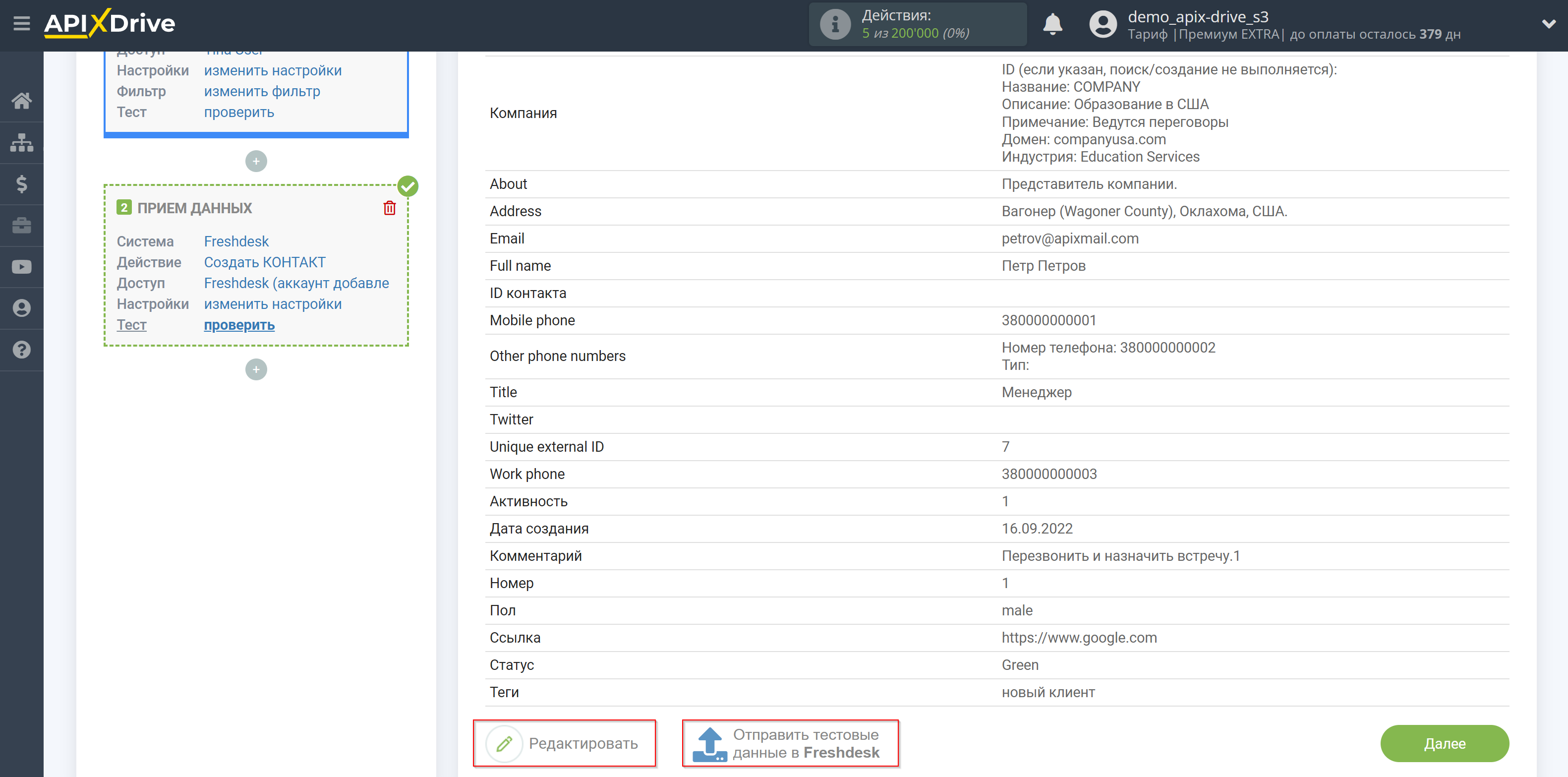
Task: Add step below the data receiver block
Action: pos(256,369)
